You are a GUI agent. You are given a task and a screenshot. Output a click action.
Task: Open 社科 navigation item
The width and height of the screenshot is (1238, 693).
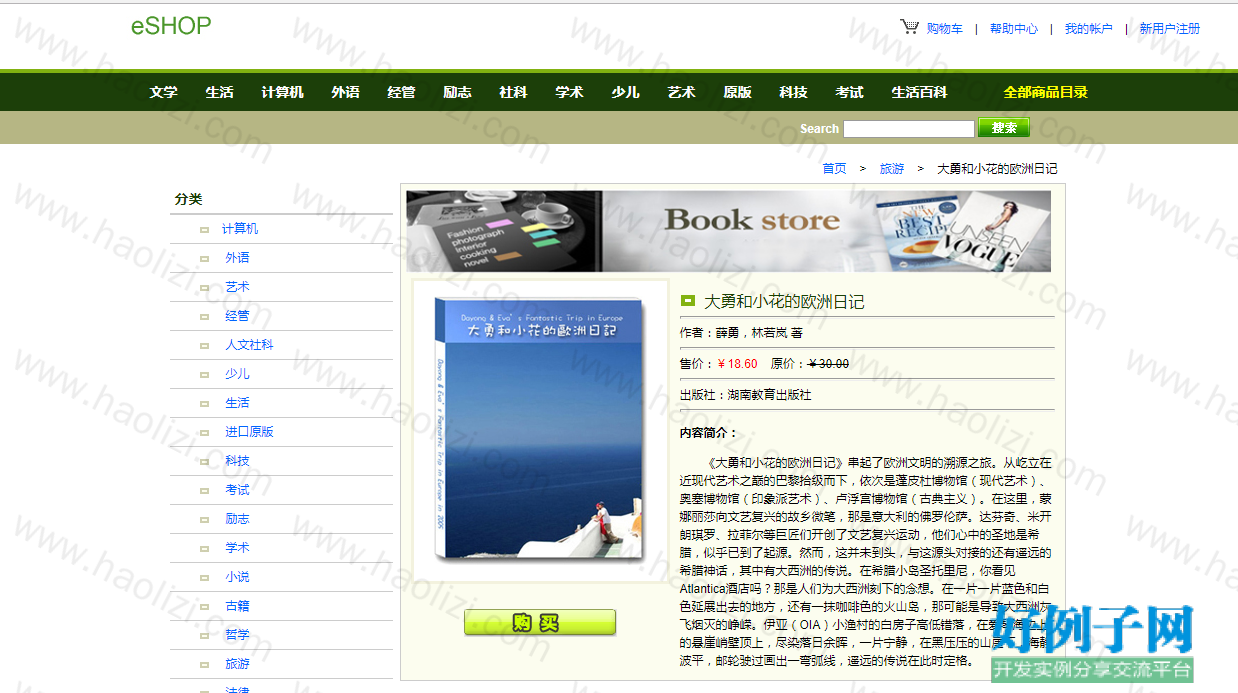click(x=514, y=92)
